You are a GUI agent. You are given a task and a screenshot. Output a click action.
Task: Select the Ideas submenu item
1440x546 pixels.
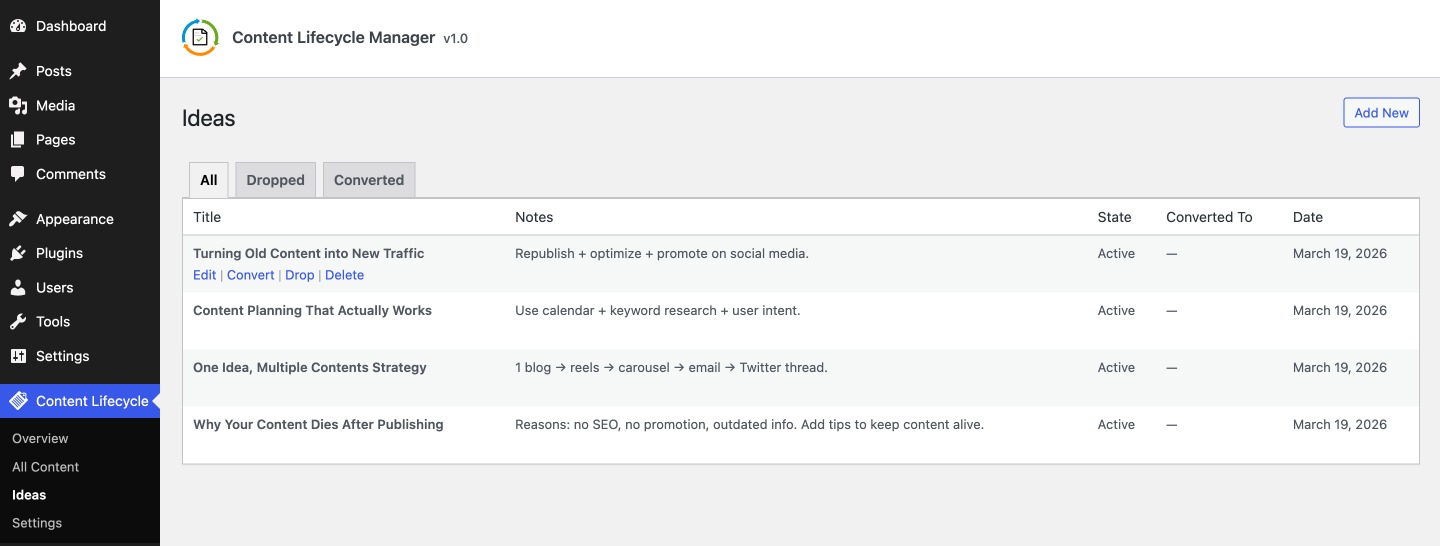[29, 495]
